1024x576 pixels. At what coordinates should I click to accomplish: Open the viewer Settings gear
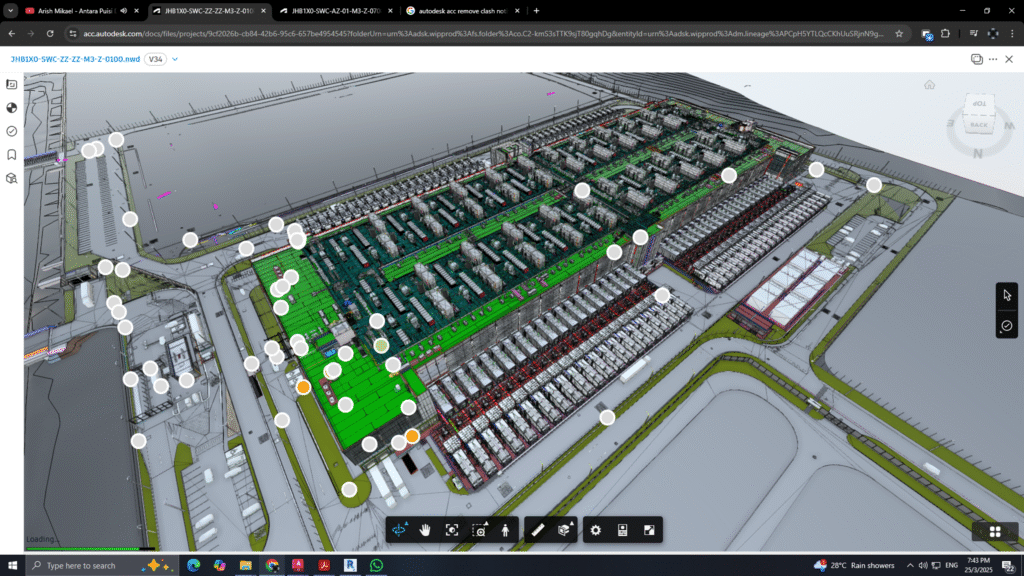(x=595, y=530)
